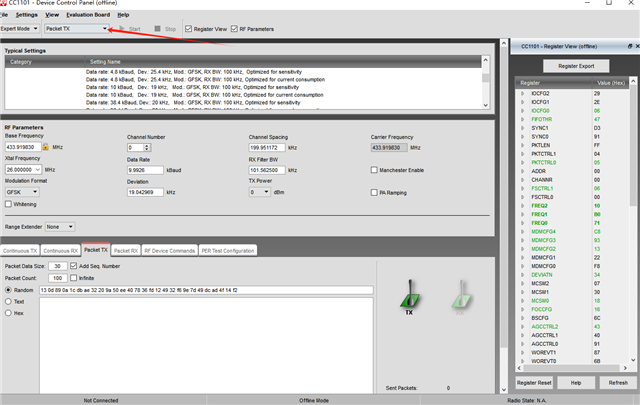The image size is (640, 405).
Task: Toggle the Register View checkbox
Action: tap(189, 29)
